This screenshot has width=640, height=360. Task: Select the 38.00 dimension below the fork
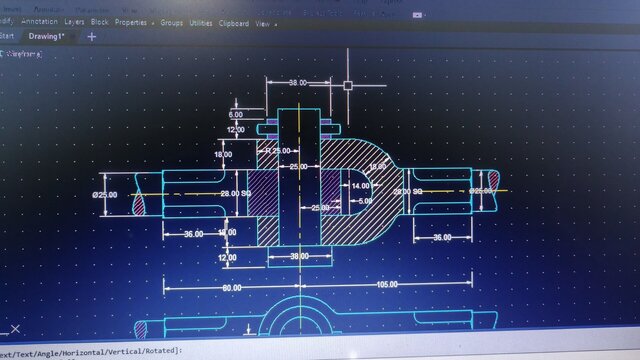[x=300, y=256]
